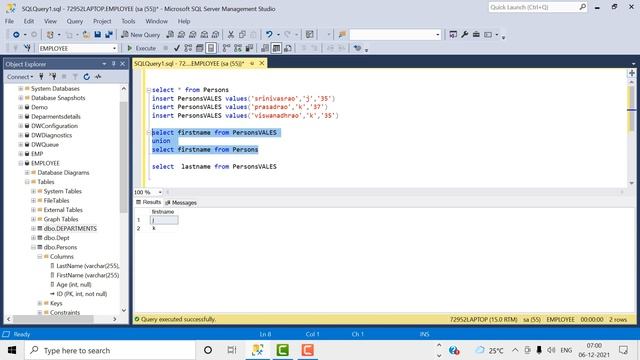Toggle Include Live Query Statistics
Image resolution: width=640 pixels, height=360 pixels.
238,48
